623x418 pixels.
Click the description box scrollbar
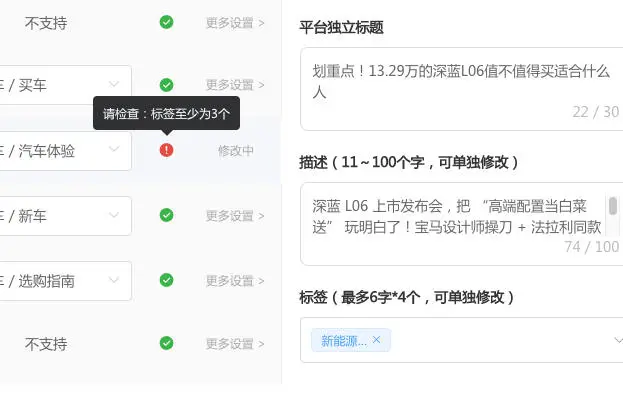[613, 207]
